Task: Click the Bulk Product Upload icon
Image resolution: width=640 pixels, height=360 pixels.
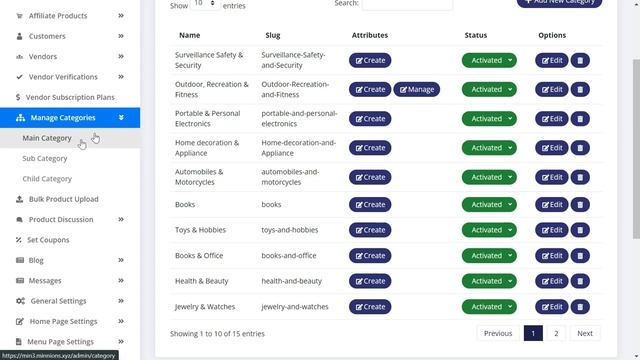Action: click(x=19, y=199)
